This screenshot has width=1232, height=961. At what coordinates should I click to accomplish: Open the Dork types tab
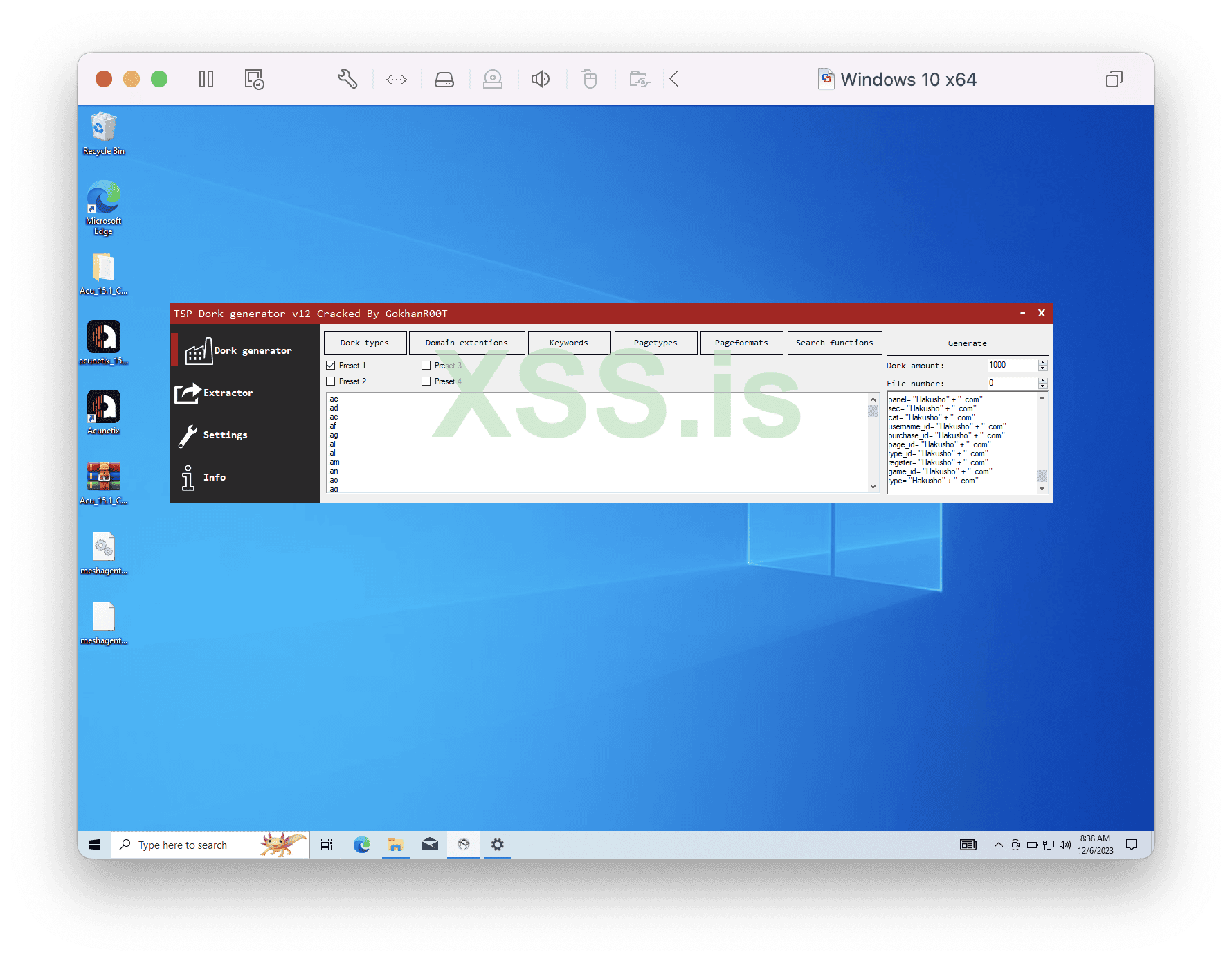tap(365, 343)
